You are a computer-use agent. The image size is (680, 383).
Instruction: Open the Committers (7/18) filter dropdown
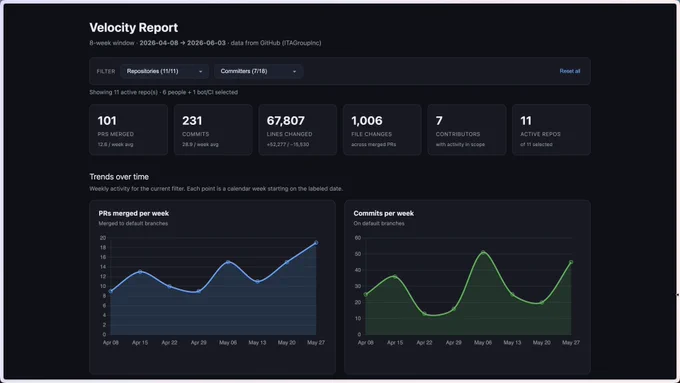coord(258,71)
